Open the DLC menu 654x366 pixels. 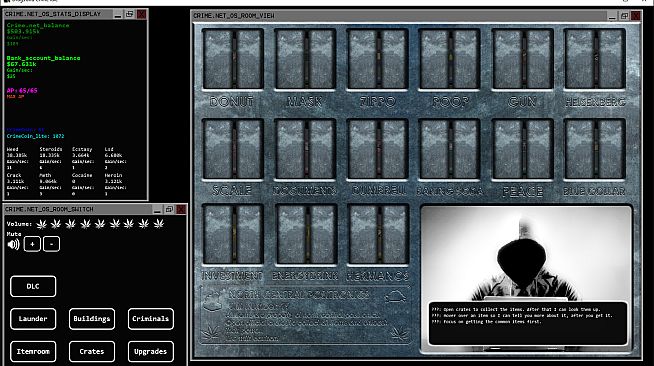(33, 286)
